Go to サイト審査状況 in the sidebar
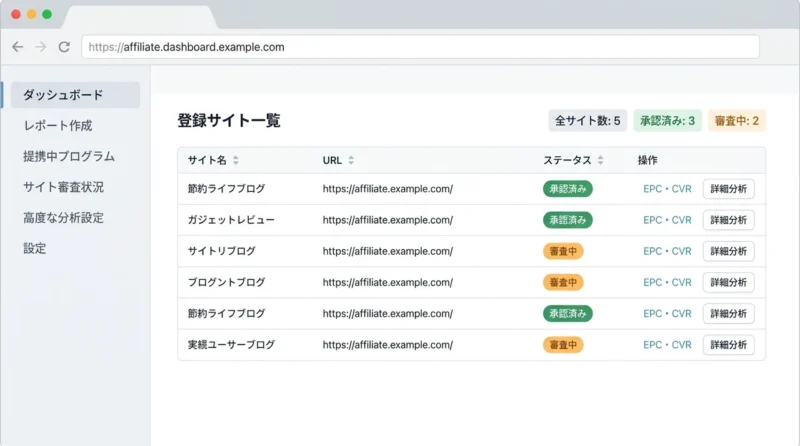The image size is (800, 446). pos(63,187)
